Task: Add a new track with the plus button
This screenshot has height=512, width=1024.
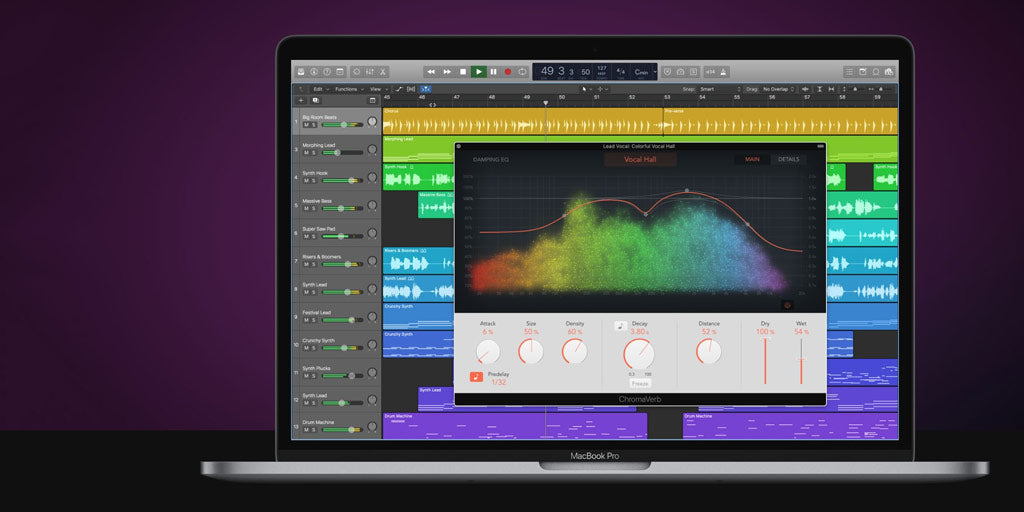Action: (300, 101)
